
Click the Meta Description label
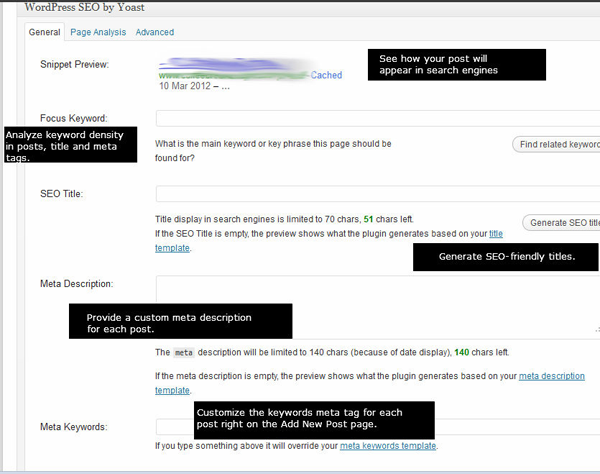77,284
